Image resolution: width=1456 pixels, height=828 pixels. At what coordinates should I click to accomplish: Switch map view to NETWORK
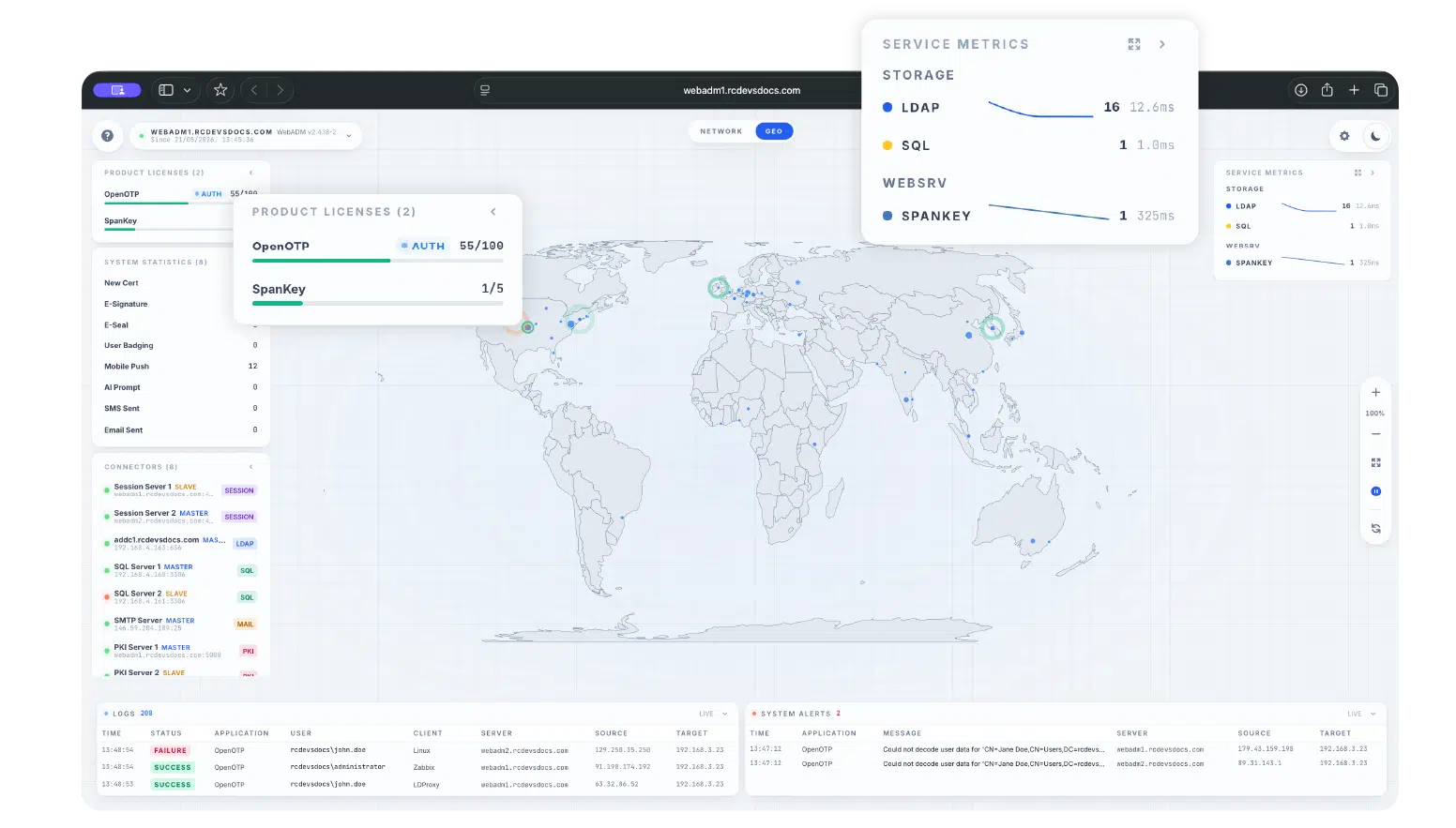tap(721, 131)
